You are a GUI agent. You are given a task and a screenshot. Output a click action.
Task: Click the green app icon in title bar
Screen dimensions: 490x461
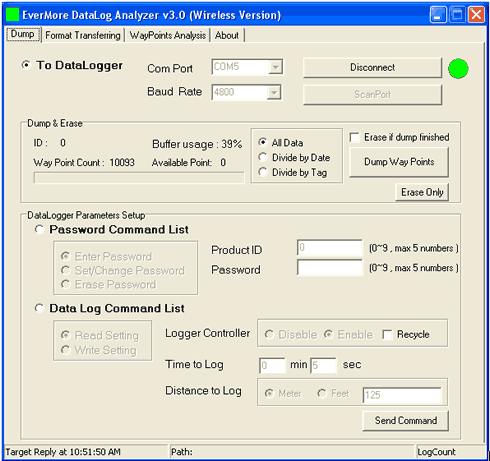click(13, 14)
